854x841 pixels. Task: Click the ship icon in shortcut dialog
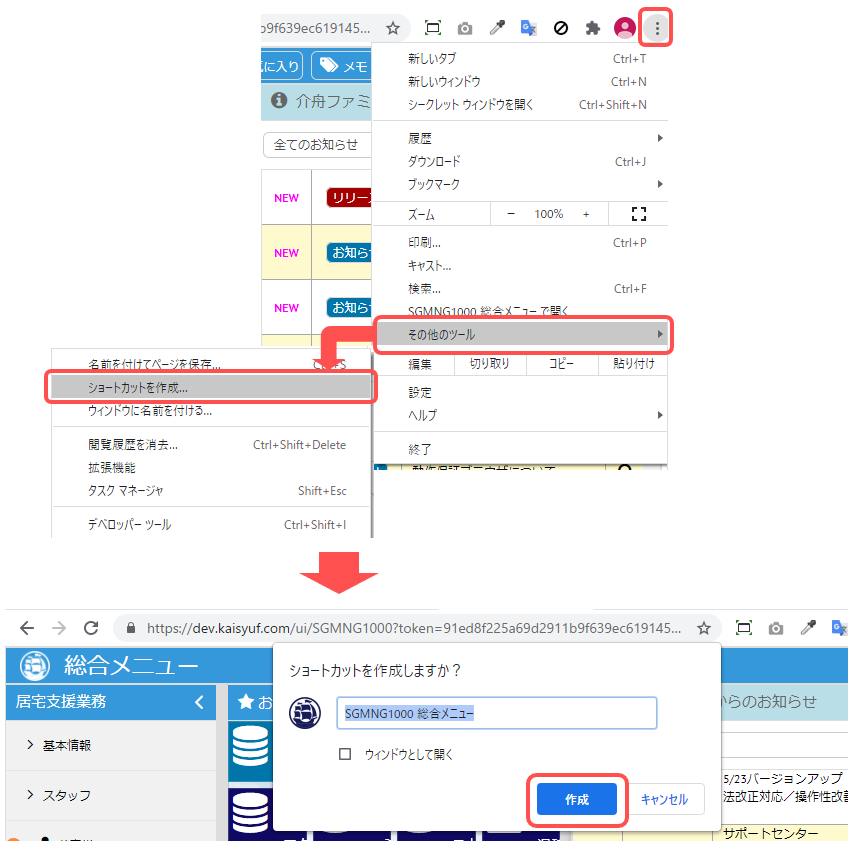pos(305,713)
